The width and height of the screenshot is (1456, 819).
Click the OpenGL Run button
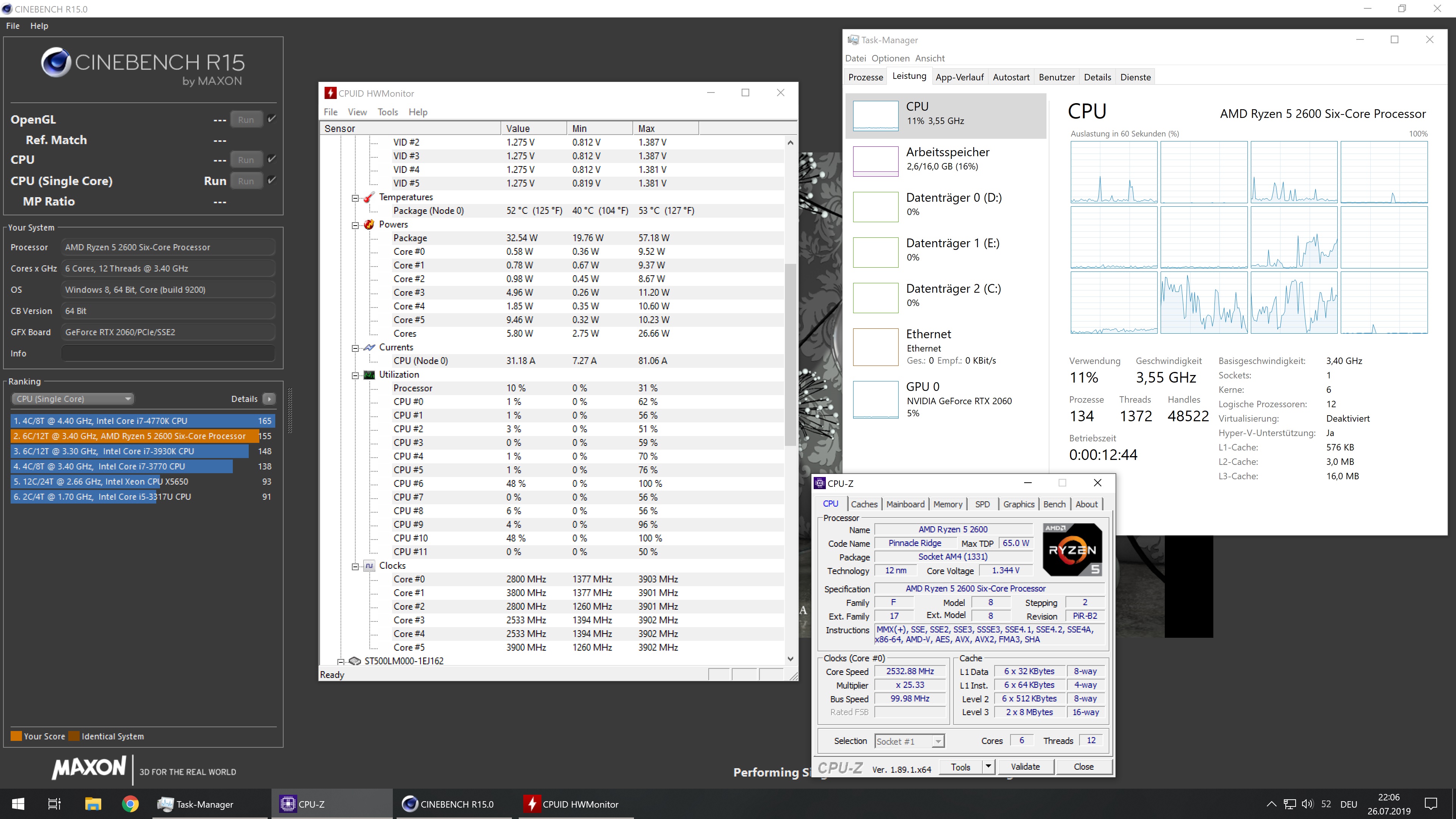[x=246, y=119]
